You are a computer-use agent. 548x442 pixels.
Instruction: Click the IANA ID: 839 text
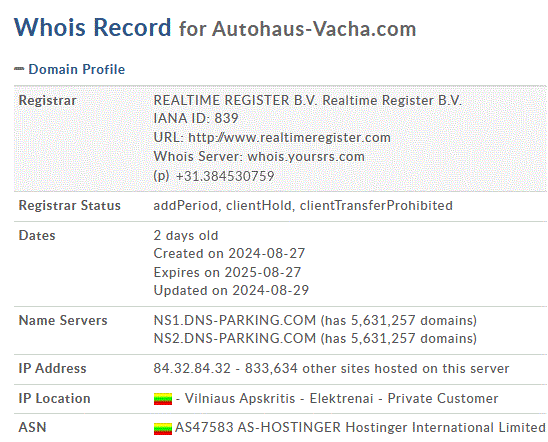click(x=196, y=118)
